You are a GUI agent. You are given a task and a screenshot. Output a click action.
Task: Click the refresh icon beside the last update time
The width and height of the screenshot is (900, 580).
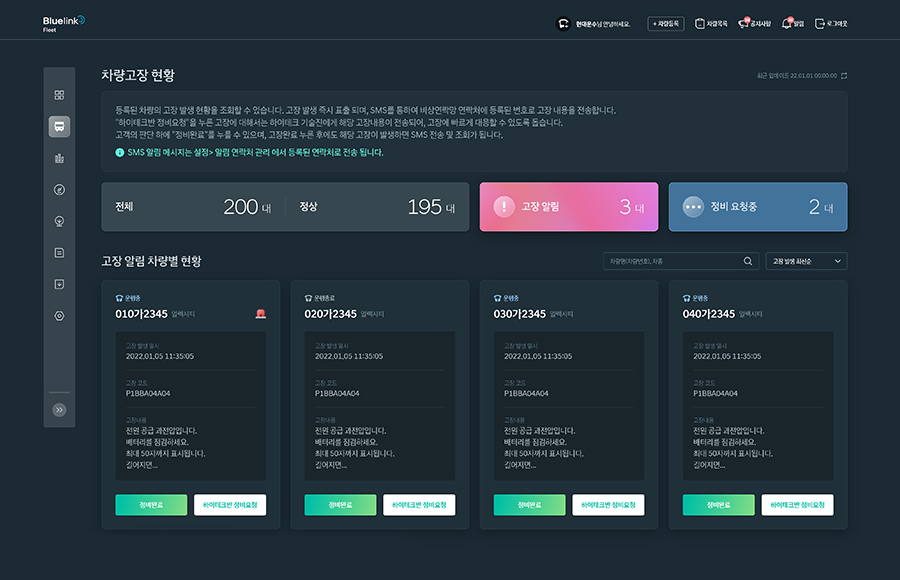pos(844,75)
